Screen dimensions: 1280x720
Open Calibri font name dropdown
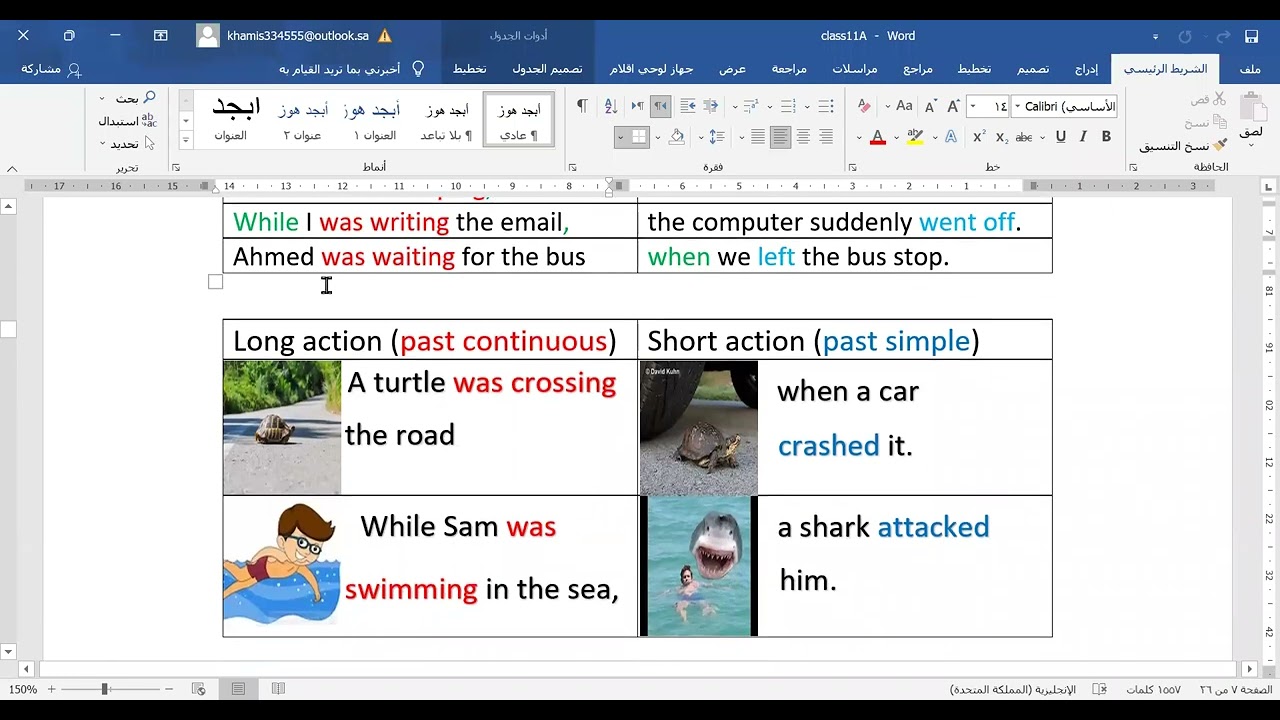1018,106
